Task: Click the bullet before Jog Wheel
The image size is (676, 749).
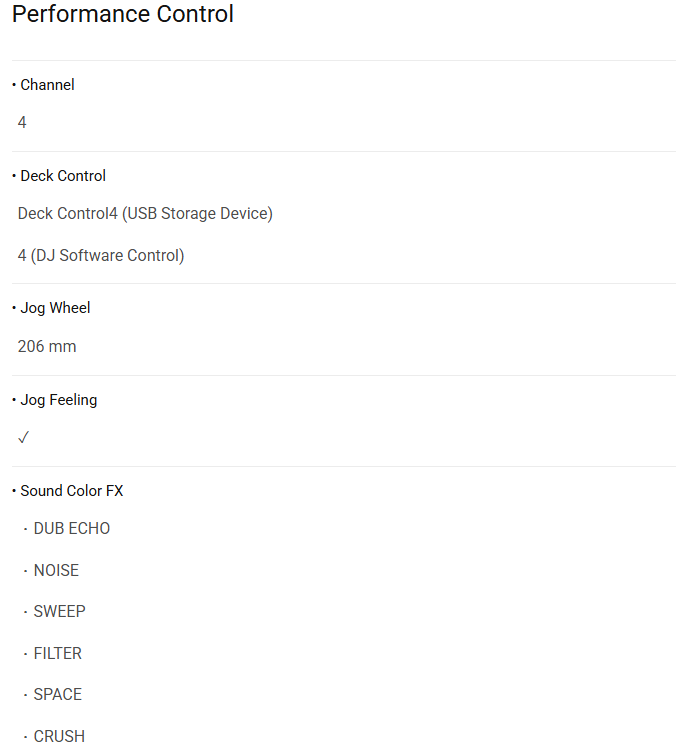Action: (x=14, y=308)
